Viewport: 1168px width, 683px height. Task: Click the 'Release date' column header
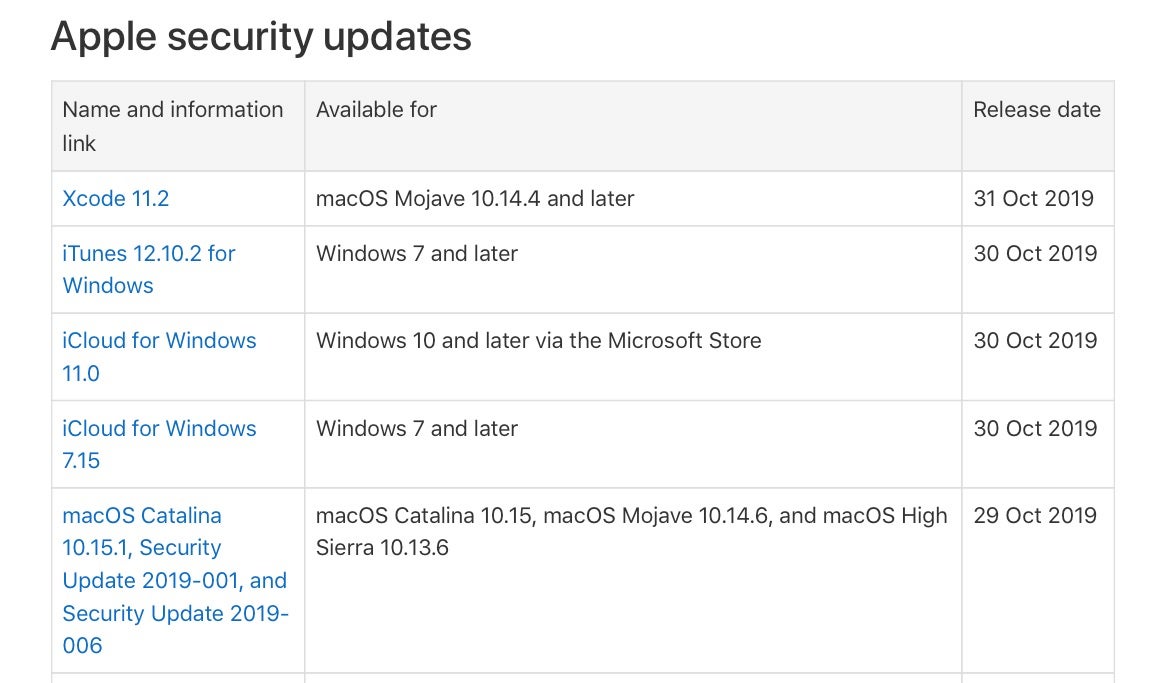click(x=1036, y=110)
